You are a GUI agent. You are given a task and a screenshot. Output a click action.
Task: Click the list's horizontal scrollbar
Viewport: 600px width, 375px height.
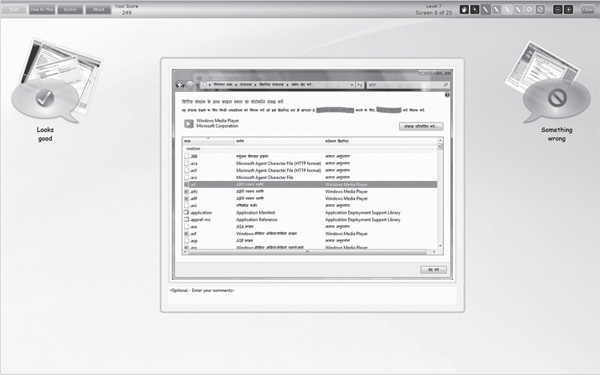308,252
